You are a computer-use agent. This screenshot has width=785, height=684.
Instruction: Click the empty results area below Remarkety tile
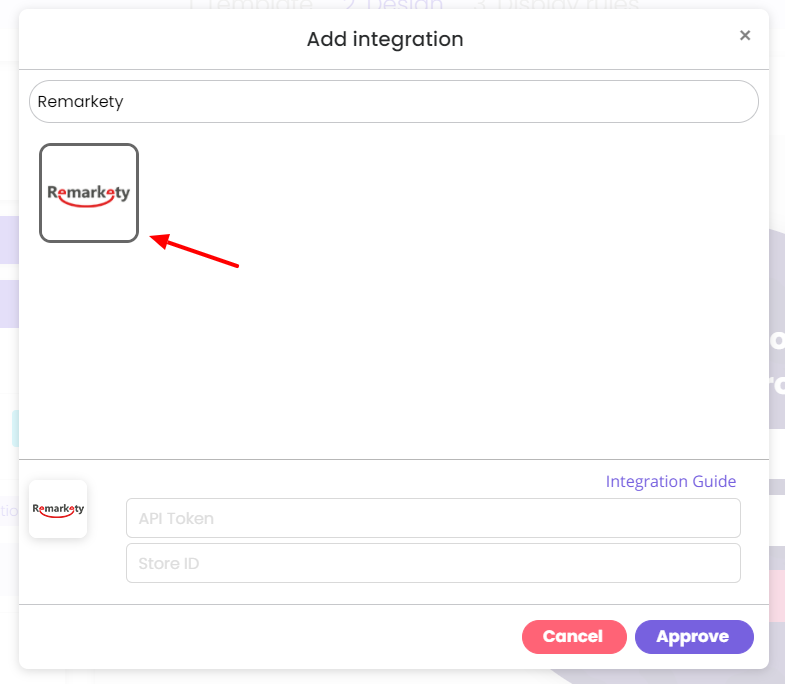point(394,351)
